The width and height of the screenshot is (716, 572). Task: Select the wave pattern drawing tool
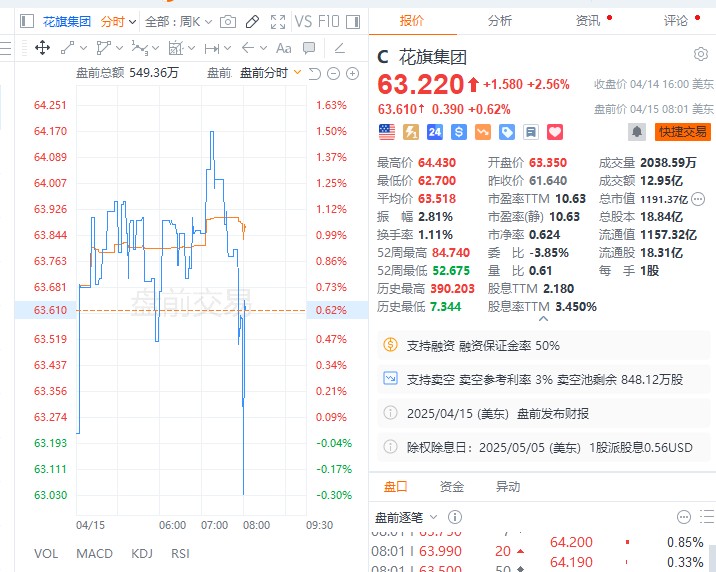(139, 47)
